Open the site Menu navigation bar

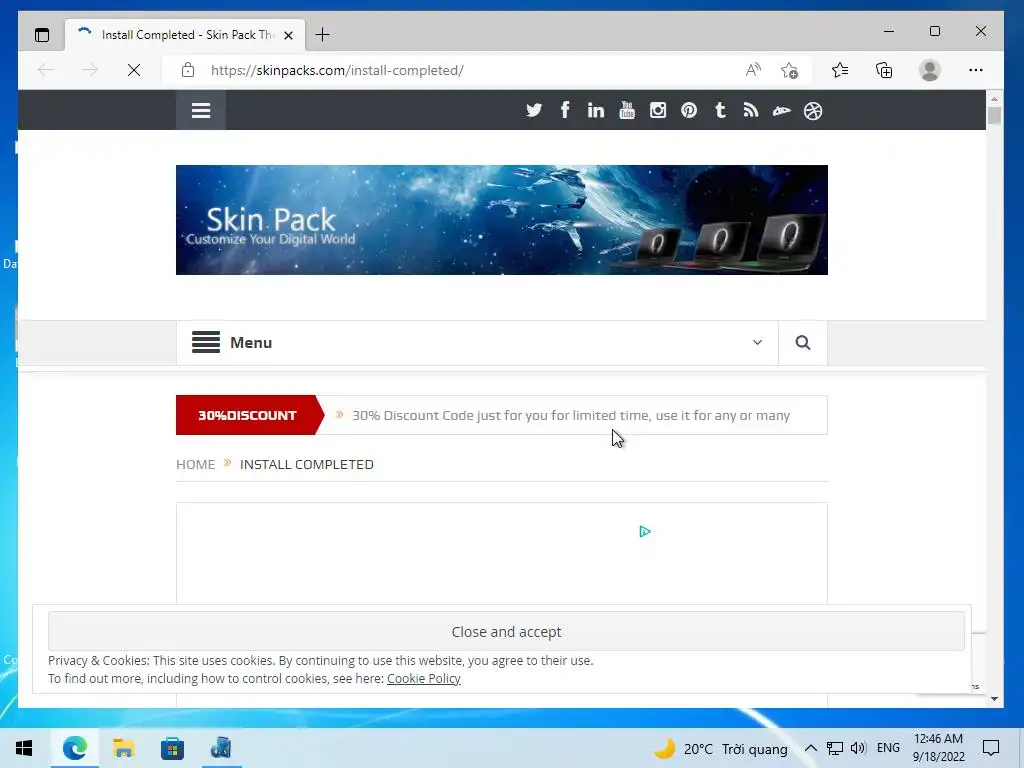[477, 342]
